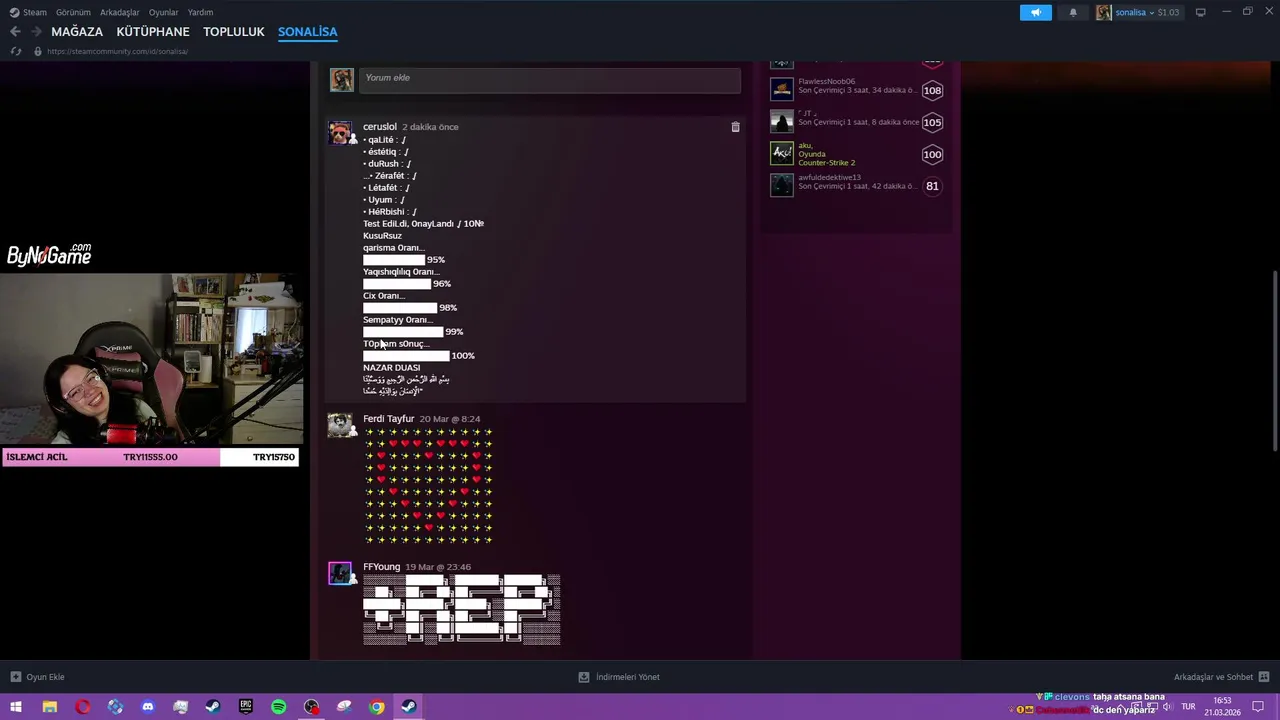
Task: Open the Görünüm menu
Action: [73, 12]
